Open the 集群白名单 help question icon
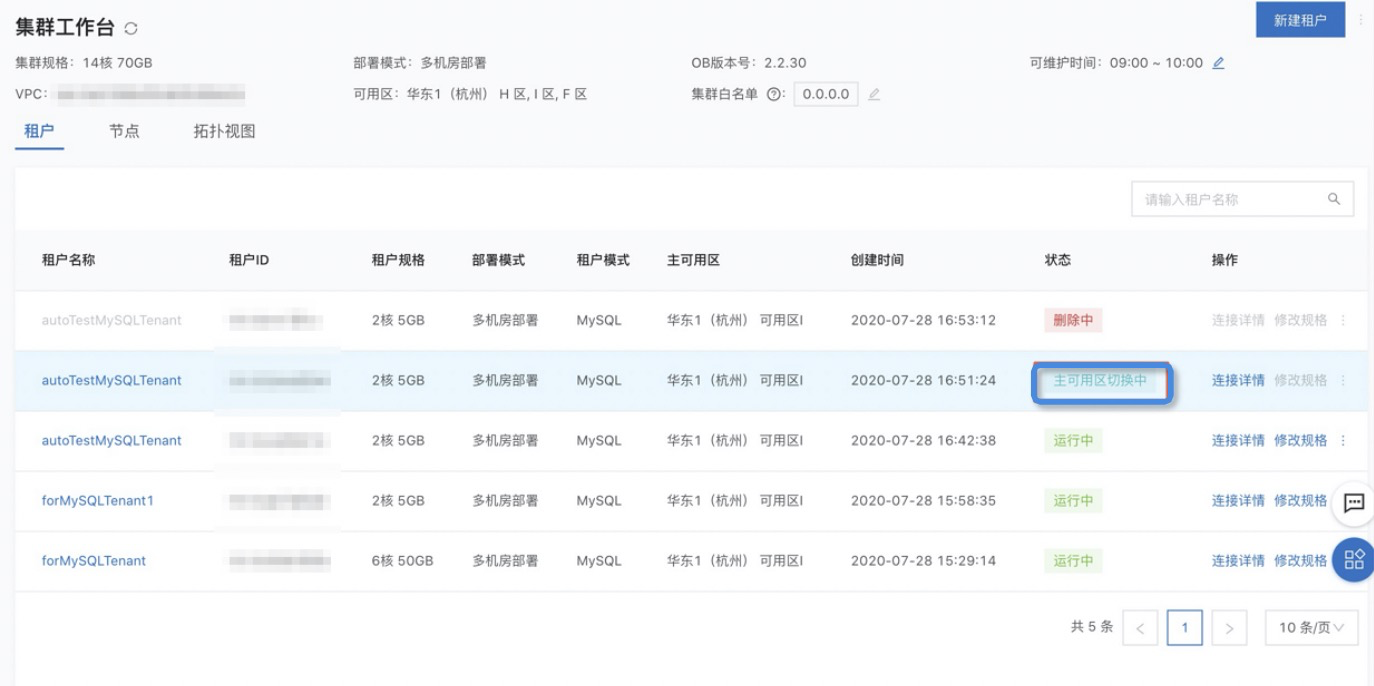1374x686 pixels. 773,95
